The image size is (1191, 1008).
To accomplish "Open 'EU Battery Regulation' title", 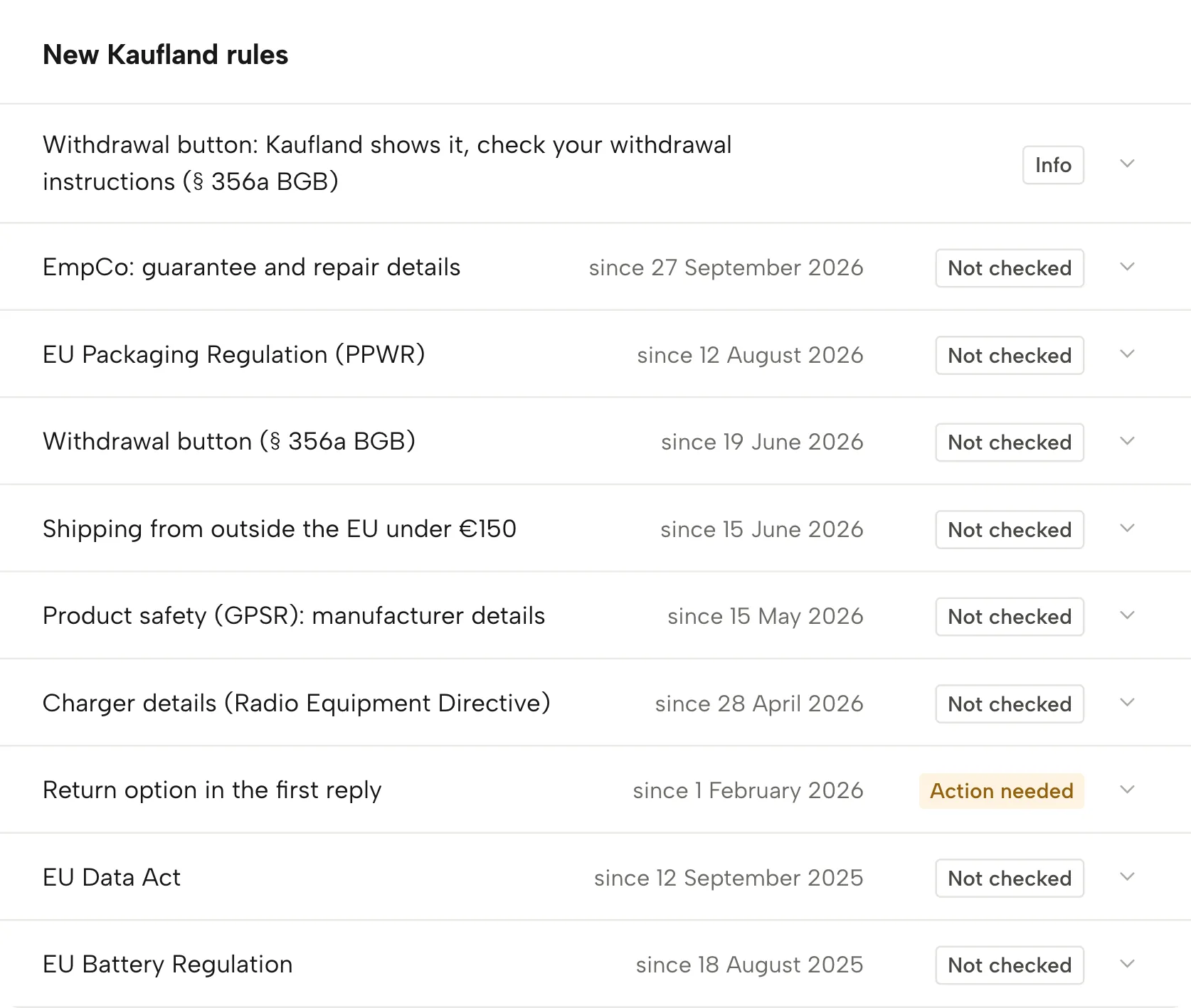I will click(x=168, y=965).
